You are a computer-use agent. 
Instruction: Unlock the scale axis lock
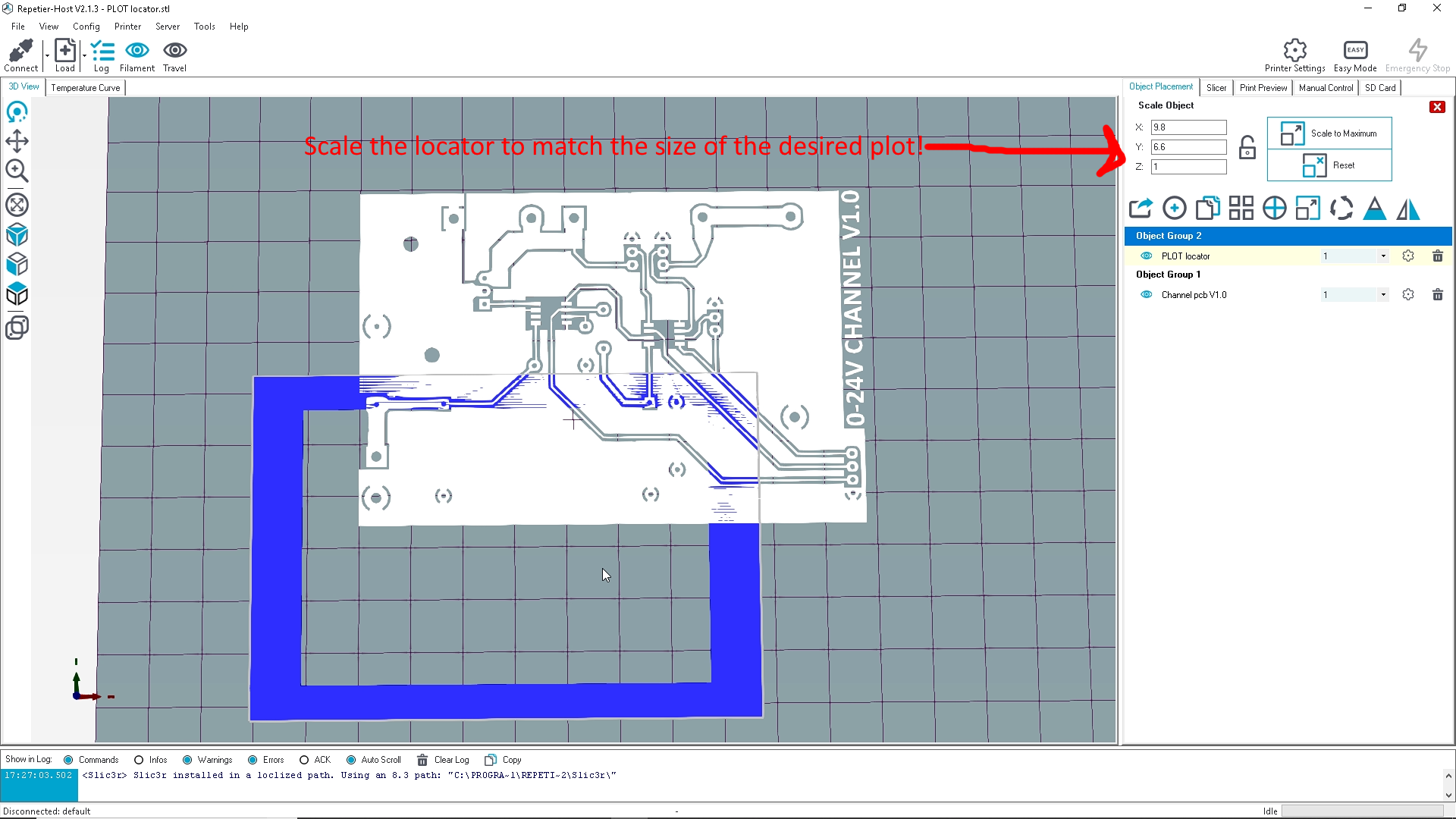(x=1247, y=147)
